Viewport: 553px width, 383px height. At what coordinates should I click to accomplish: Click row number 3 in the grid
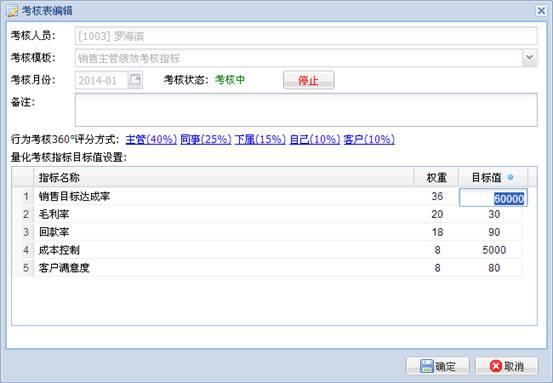[23, 232]
